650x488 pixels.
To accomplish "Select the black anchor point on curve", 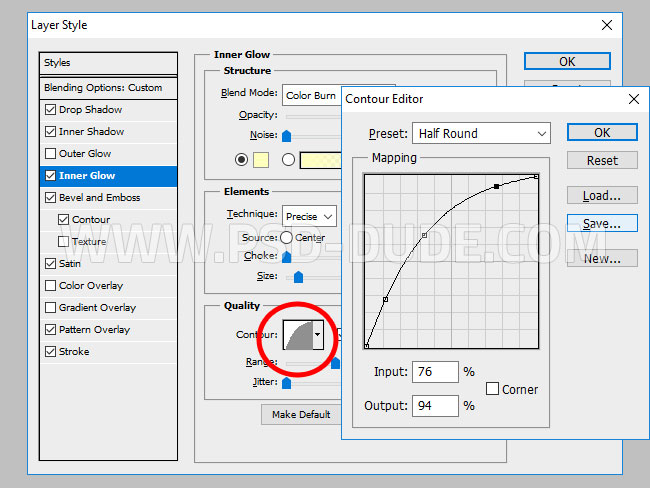I will tap(496, 187).
